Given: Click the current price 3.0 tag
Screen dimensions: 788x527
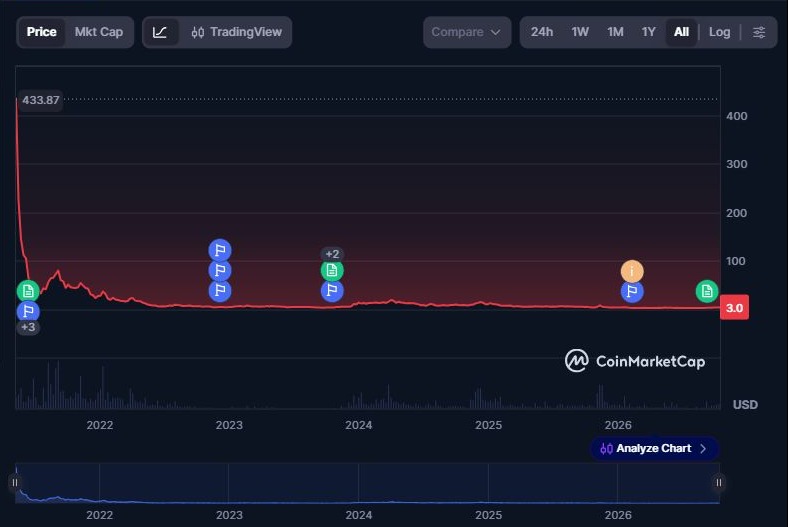Looking at the screenshot, I should click(734, 307).
